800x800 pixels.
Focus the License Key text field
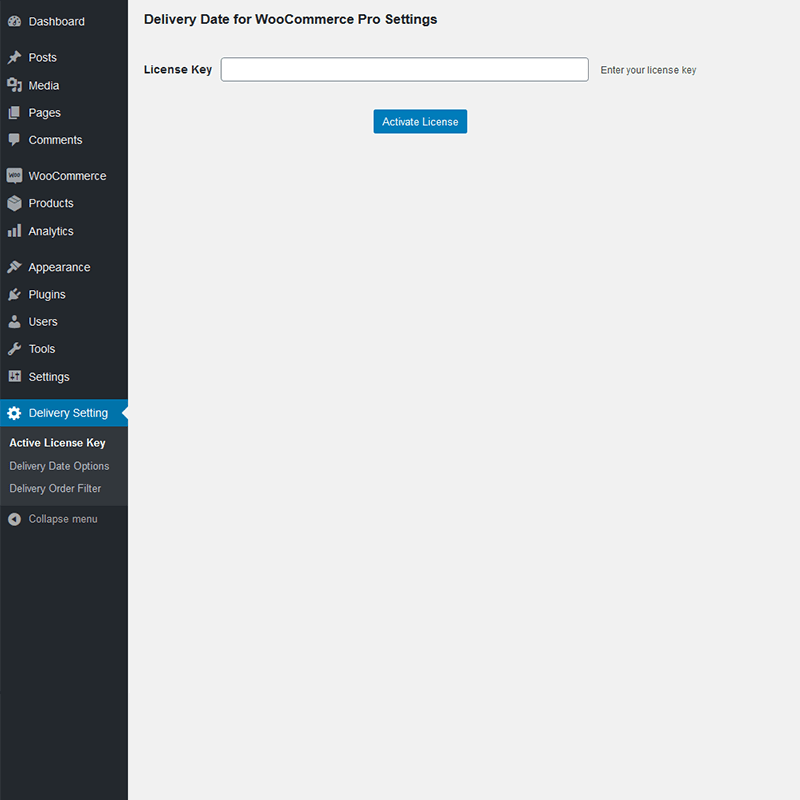click(404, 69)
